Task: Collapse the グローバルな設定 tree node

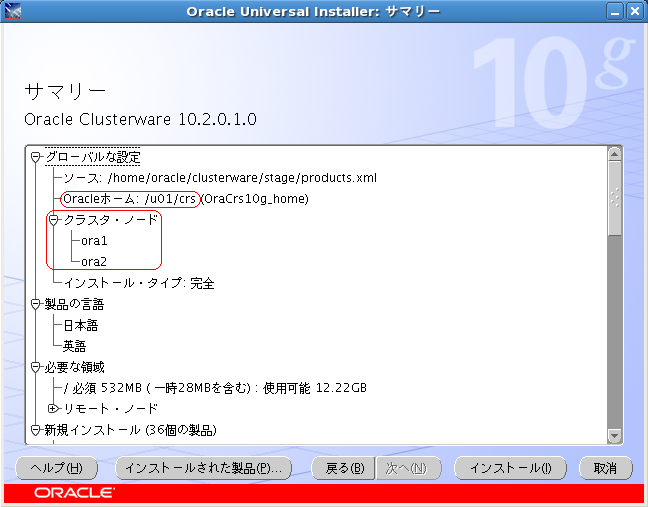Action: pyautogui.click(x=36, y=157)
